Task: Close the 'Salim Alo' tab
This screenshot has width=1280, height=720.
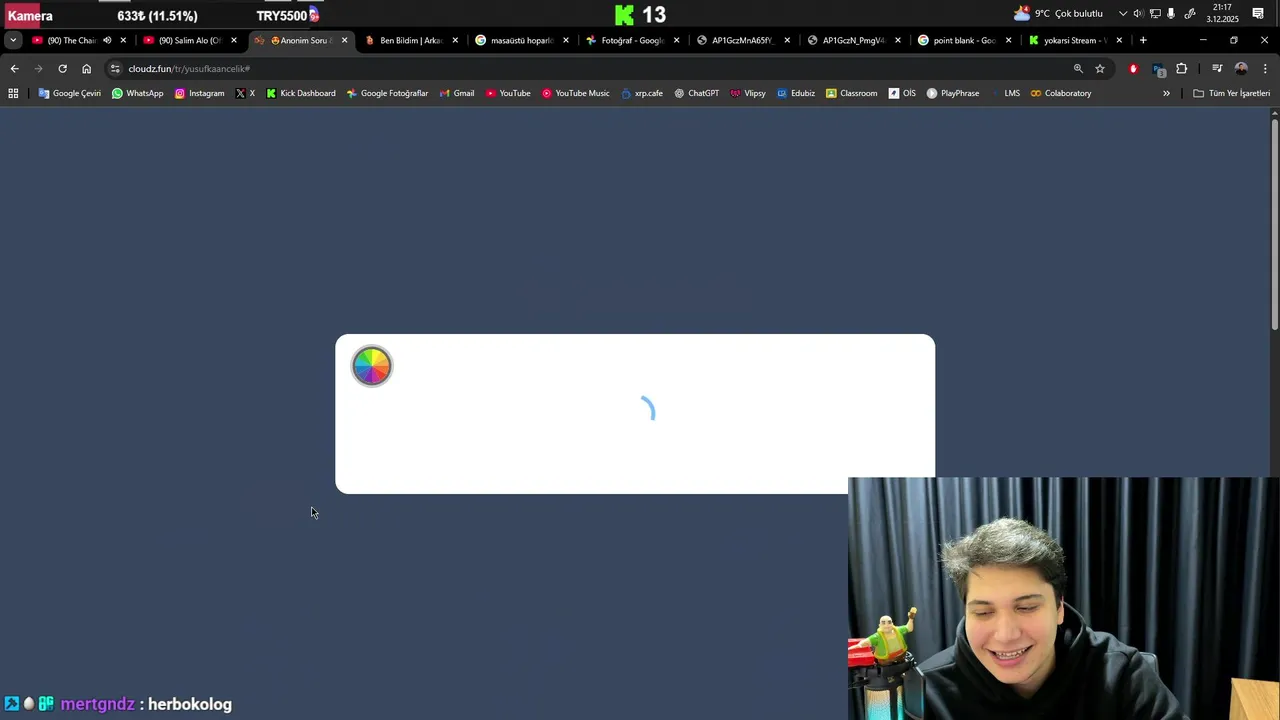Action: [234, 40]
